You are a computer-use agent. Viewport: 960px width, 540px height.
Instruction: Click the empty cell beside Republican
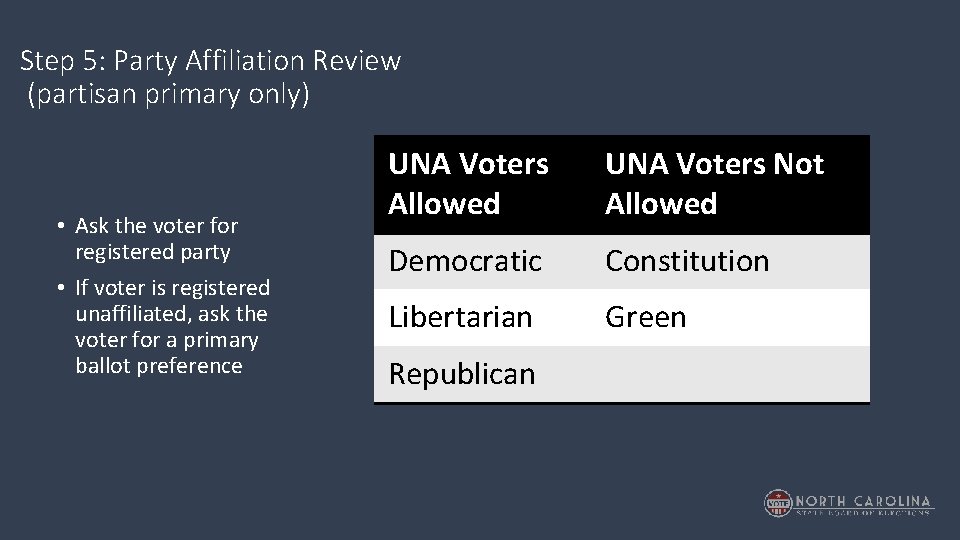coord(730,374)
